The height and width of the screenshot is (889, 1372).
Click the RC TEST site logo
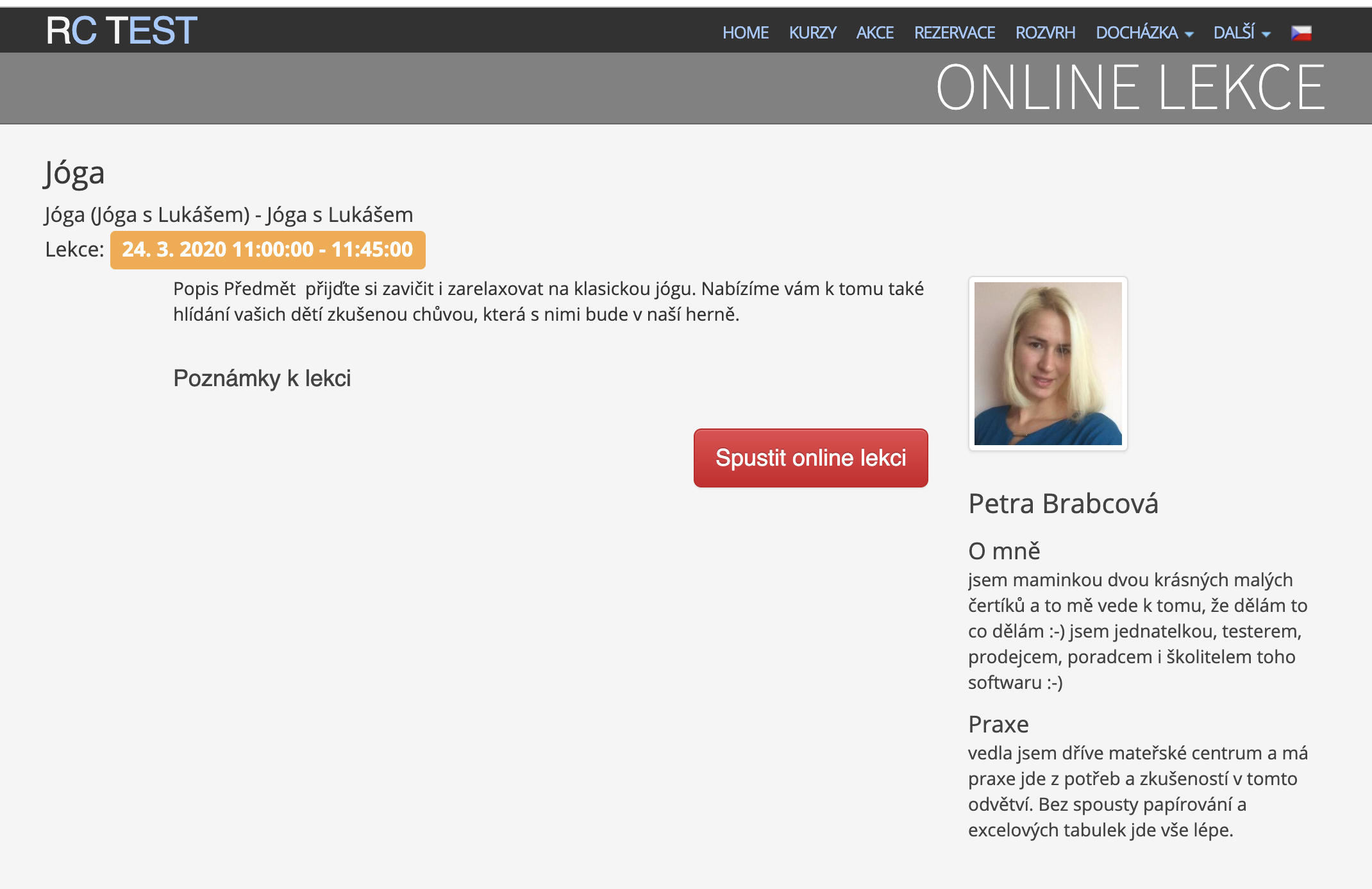click(x=121, y=30)
